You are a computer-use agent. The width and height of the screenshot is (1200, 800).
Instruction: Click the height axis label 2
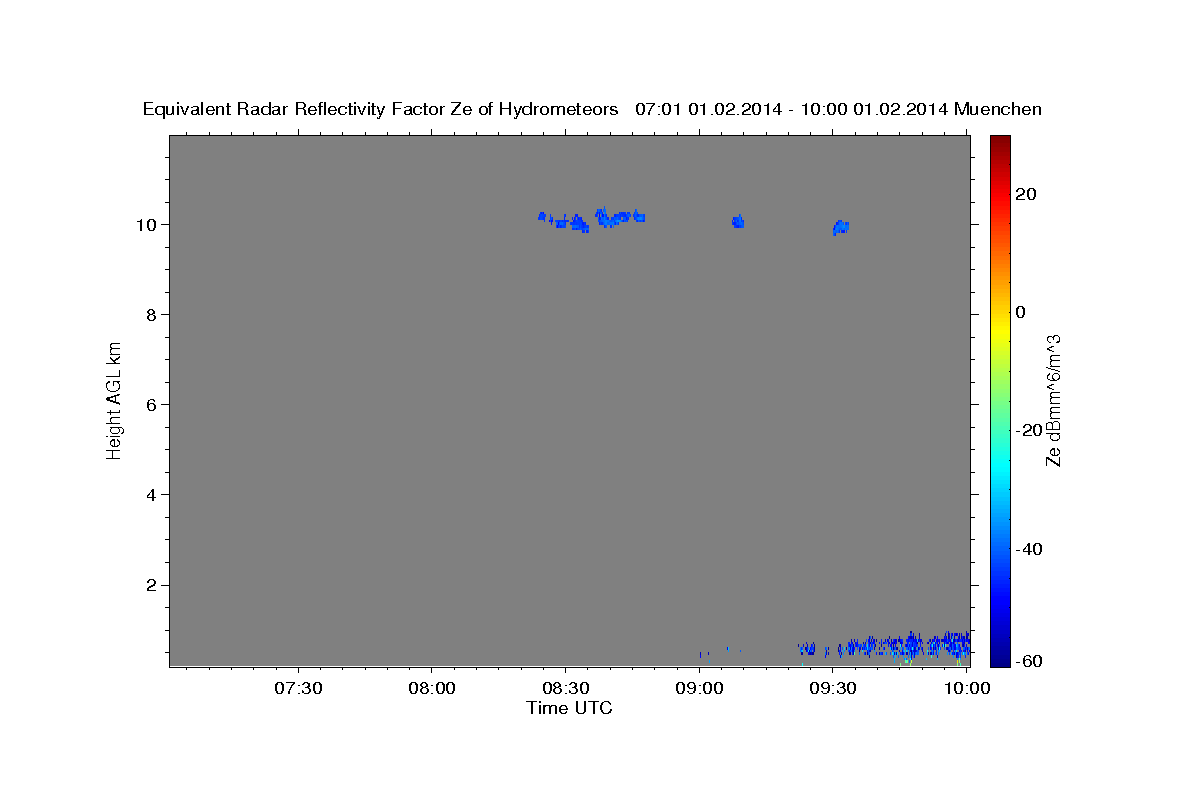point(153,585)
